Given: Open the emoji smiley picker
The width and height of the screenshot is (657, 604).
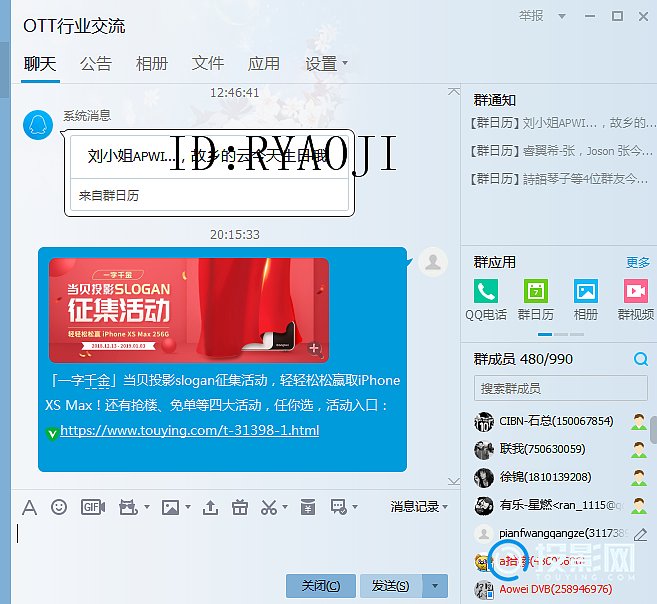Looking at the screenshot, I should tap(59, 507).
